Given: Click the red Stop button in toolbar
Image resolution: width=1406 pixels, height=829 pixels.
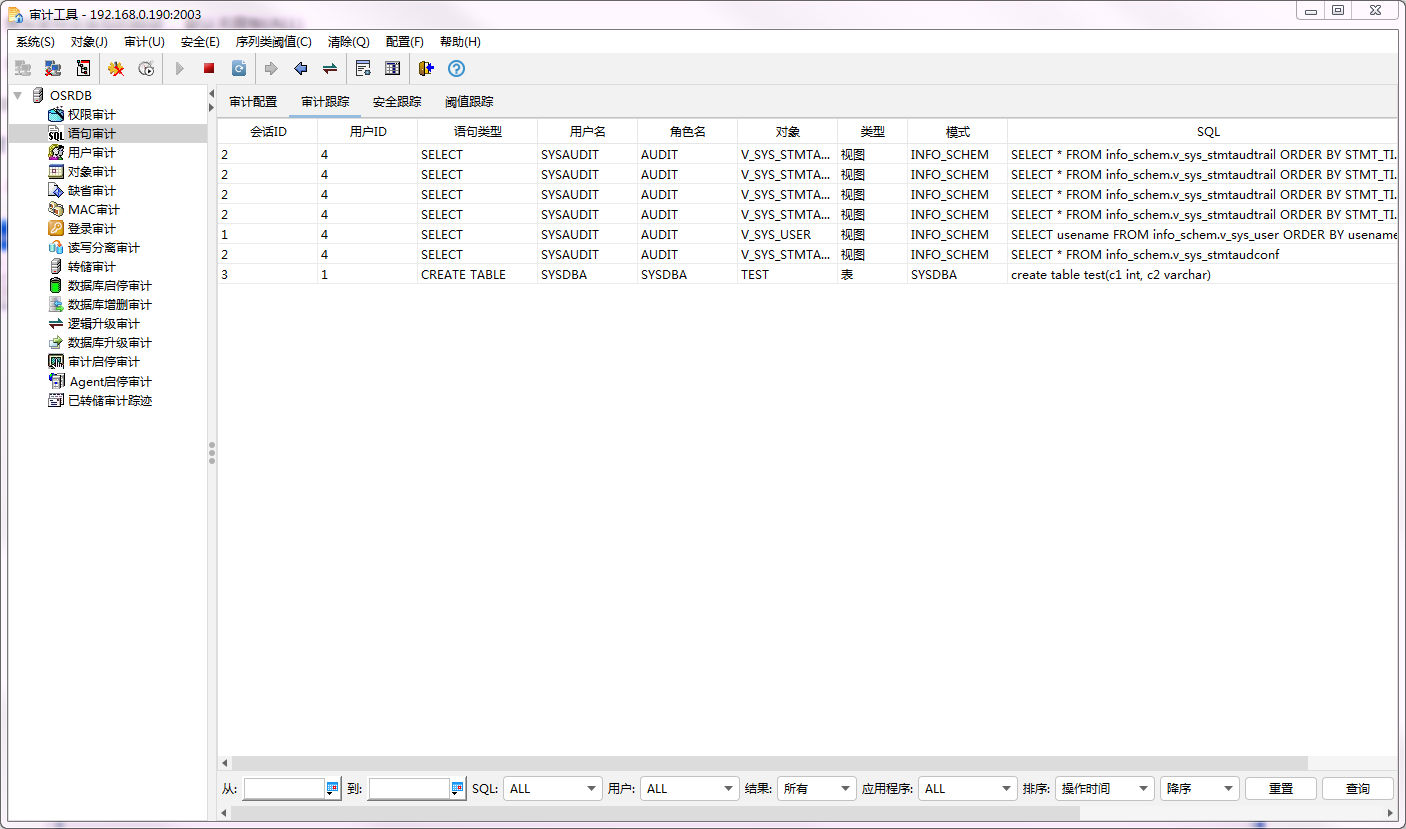Looking at the screenshot, I should pos(209,68).
